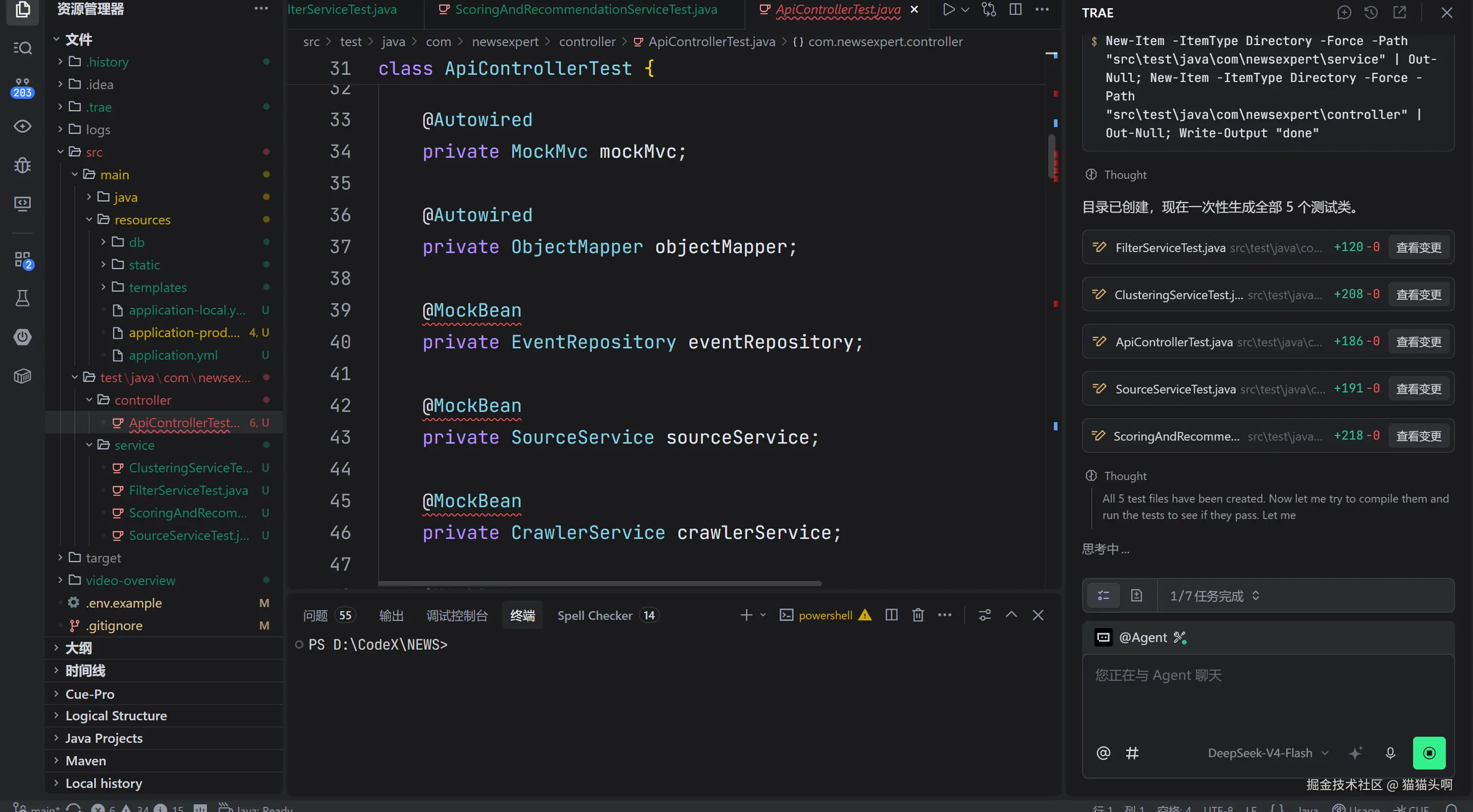This screenshot has width=1473, height=812.
Task: Click Explorer more actions ellipsis
Action: point(261,9)
